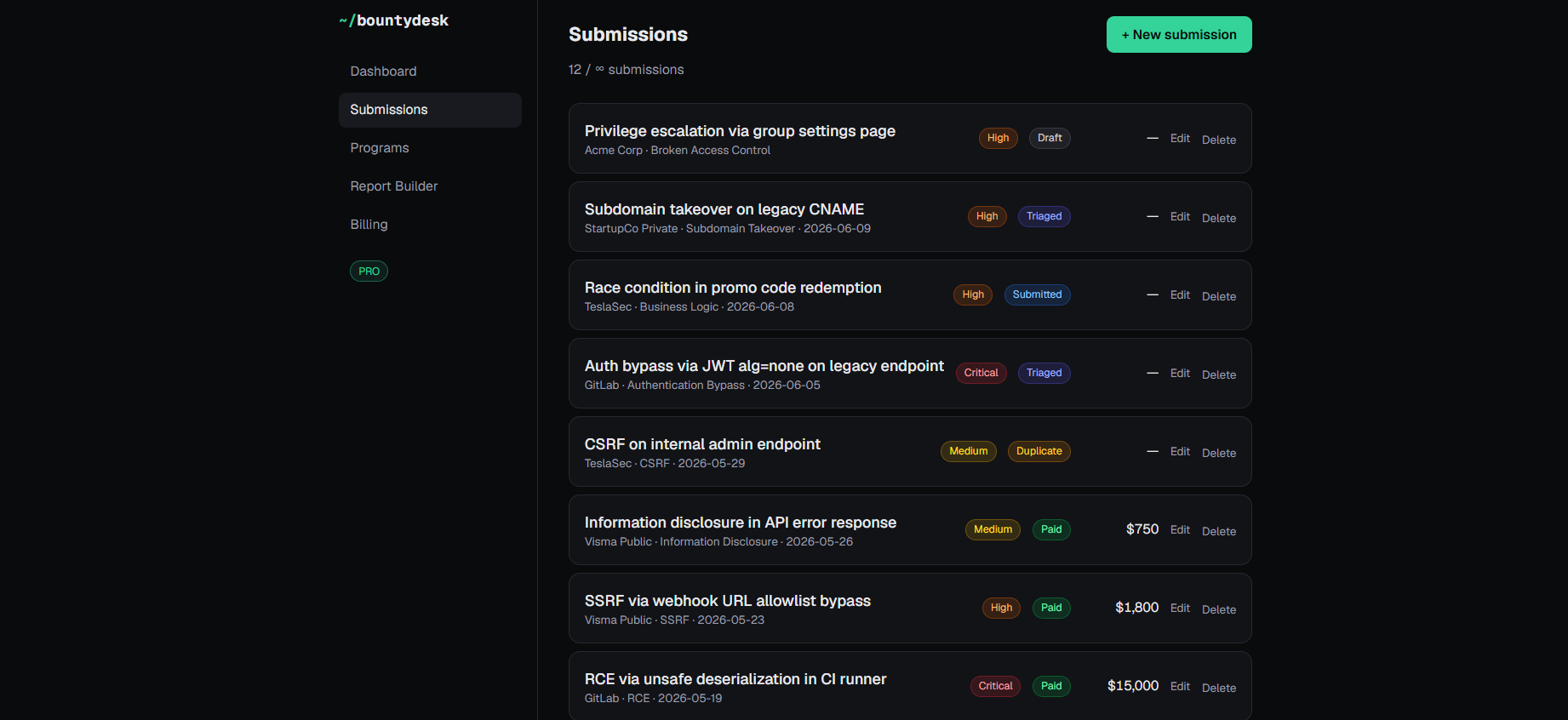
Task: Click the Draft status badge
Action: 1050,138
